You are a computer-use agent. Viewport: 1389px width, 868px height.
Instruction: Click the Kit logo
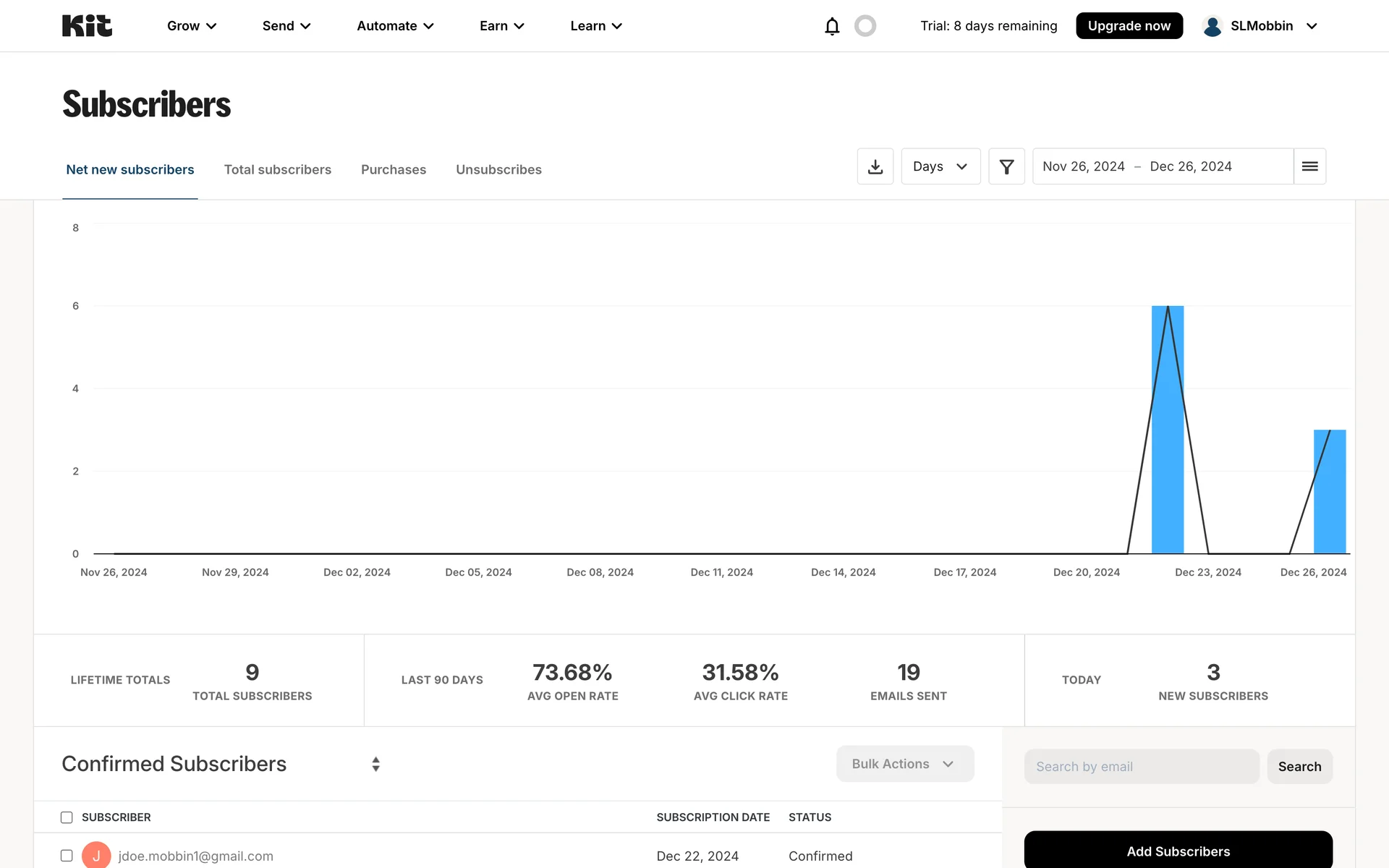[87, 26]
